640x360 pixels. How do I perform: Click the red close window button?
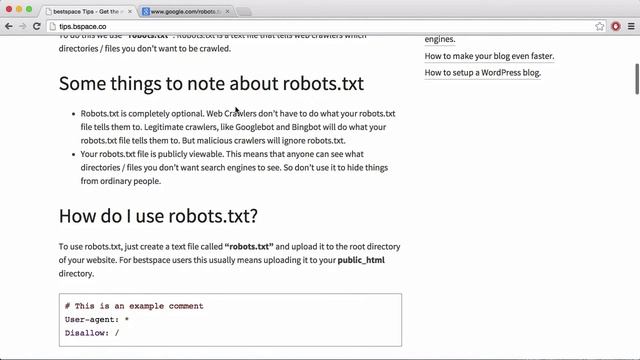pyautogui.click(x=9, y=9)
